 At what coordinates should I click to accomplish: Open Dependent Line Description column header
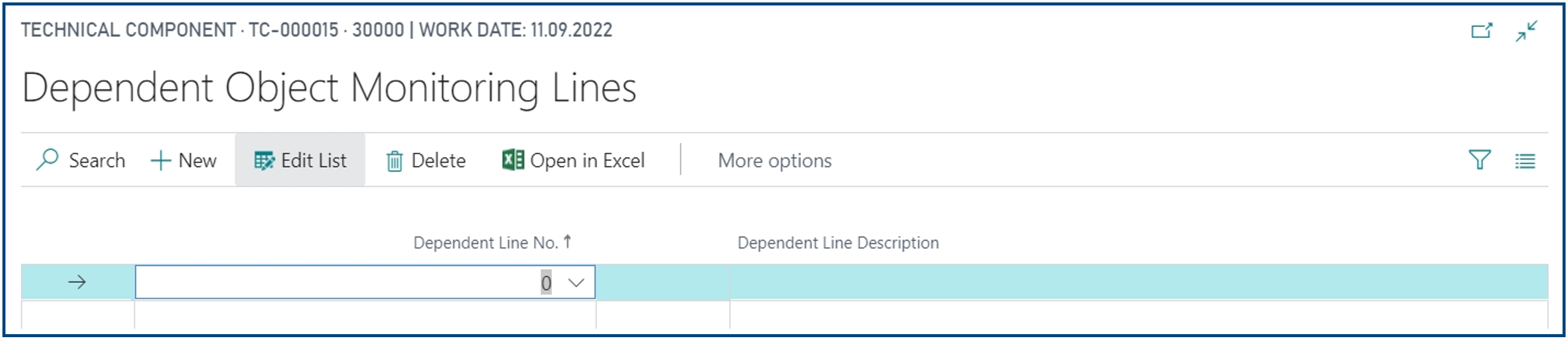(x=838, y=243)
